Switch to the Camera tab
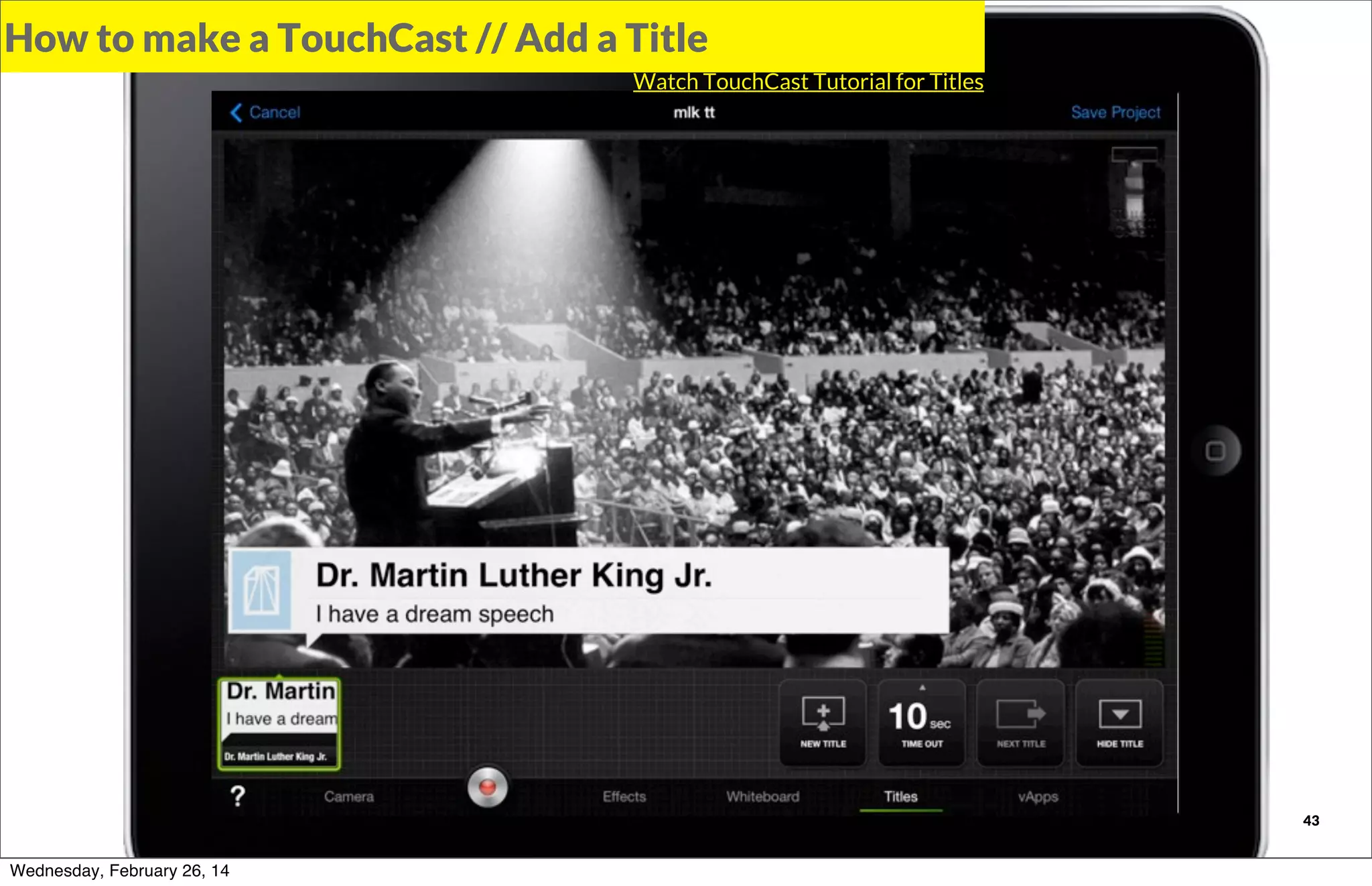This screenshot has width=1372, height=886. click(349, 797)
